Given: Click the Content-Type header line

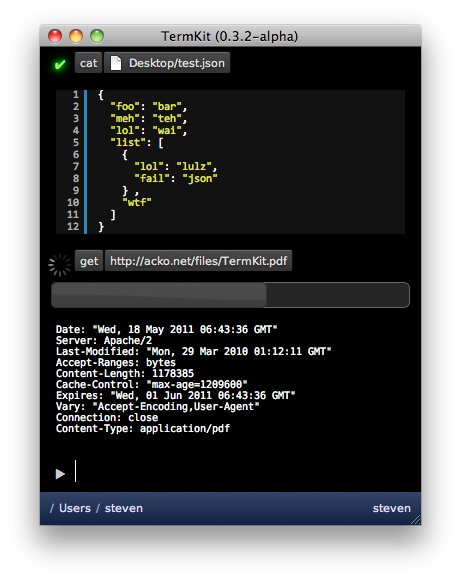Looking at the screenshot, I should [x=143, y=428].
